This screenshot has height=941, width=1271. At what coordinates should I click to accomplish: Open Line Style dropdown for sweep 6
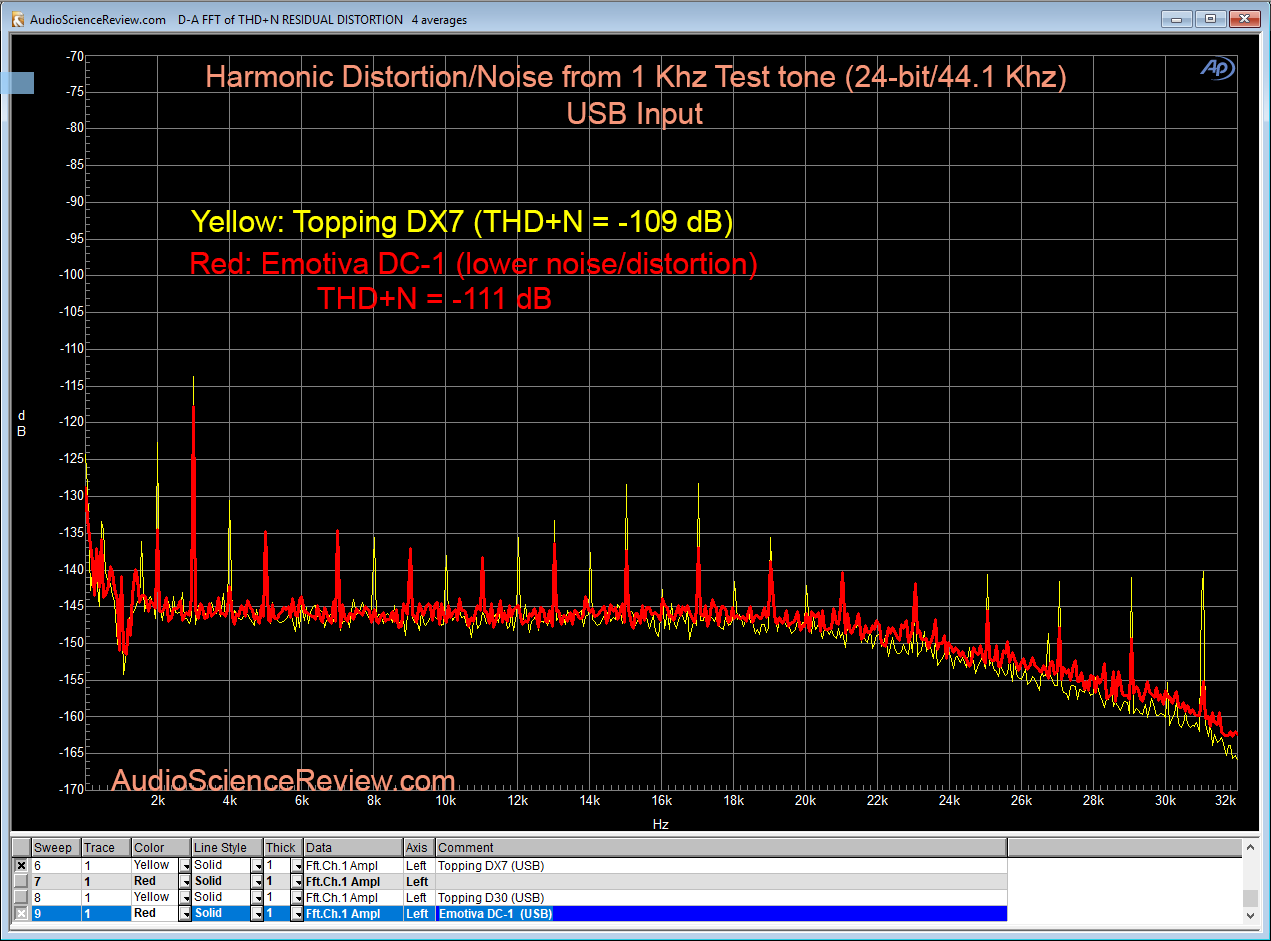pos(257,866)
